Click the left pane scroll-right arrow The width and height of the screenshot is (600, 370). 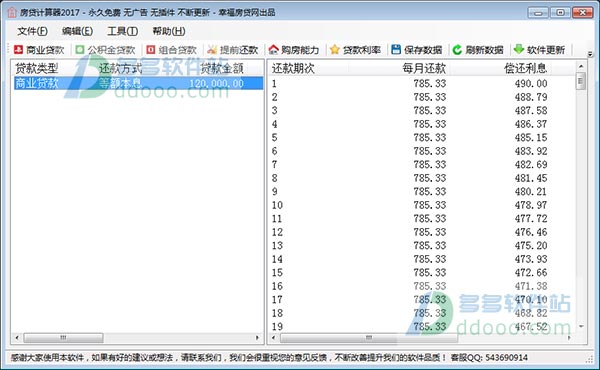pyautogui.click(x=257, y=338)
